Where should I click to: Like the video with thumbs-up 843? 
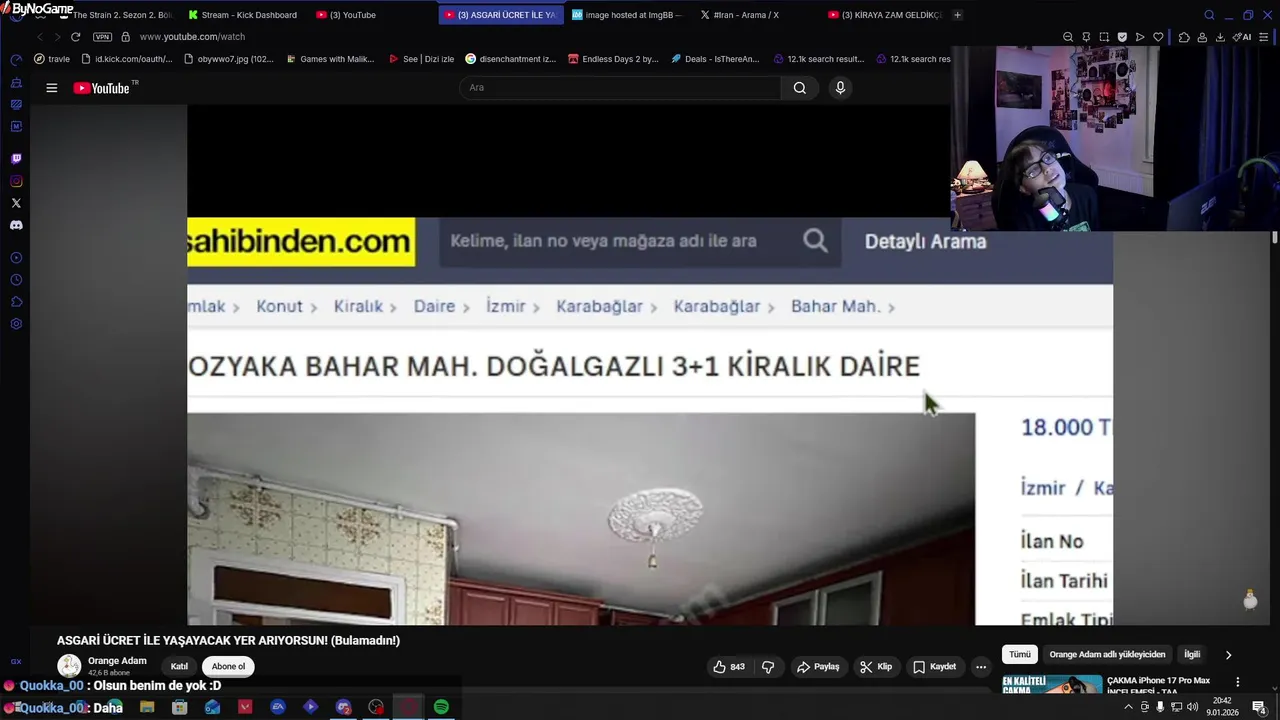coord(729,667)
